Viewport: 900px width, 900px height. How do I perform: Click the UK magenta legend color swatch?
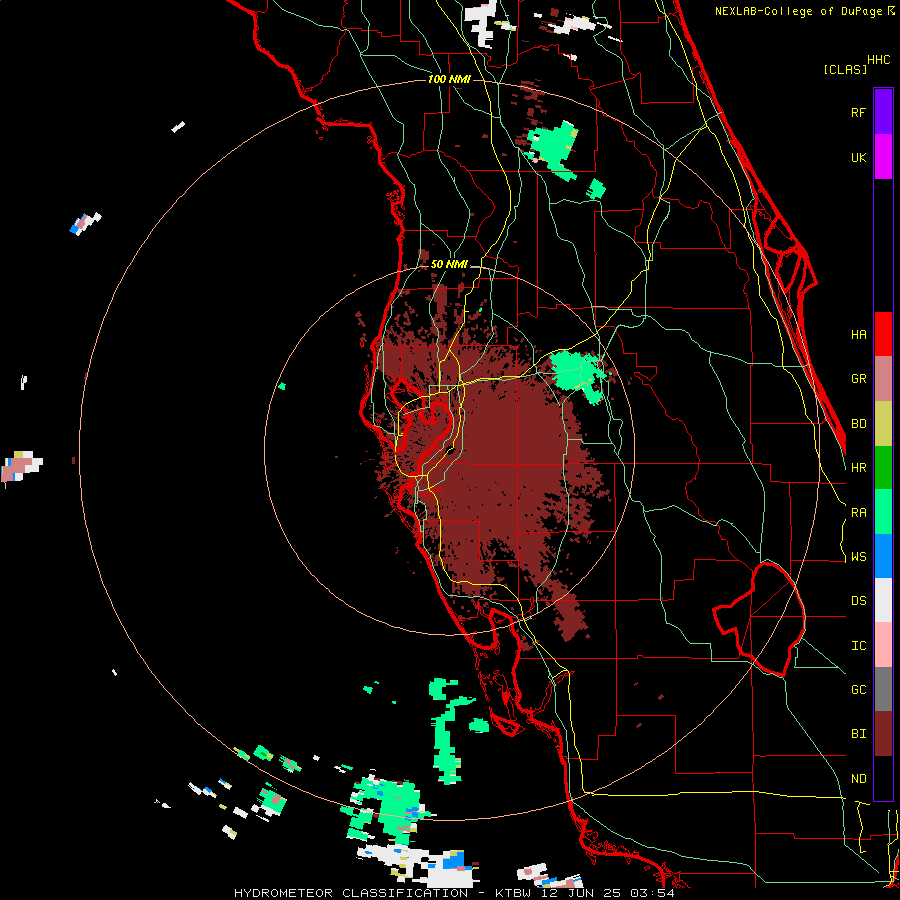[x=883, y=157]
